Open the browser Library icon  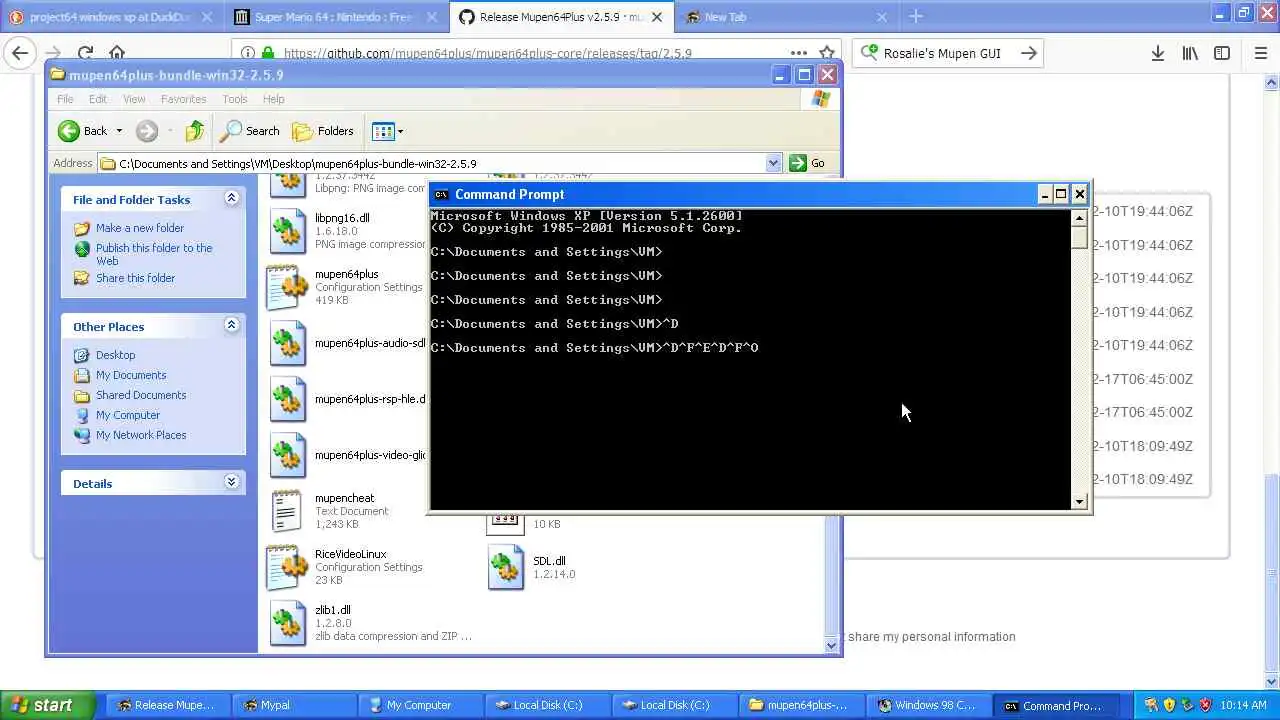(x=1190, y=53)
